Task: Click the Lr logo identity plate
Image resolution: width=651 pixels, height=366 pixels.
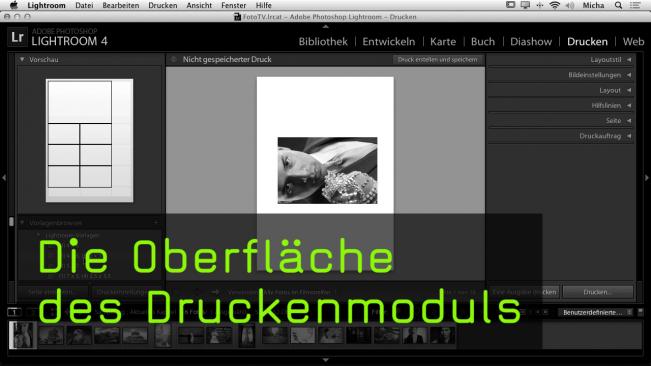Action: 17,37
